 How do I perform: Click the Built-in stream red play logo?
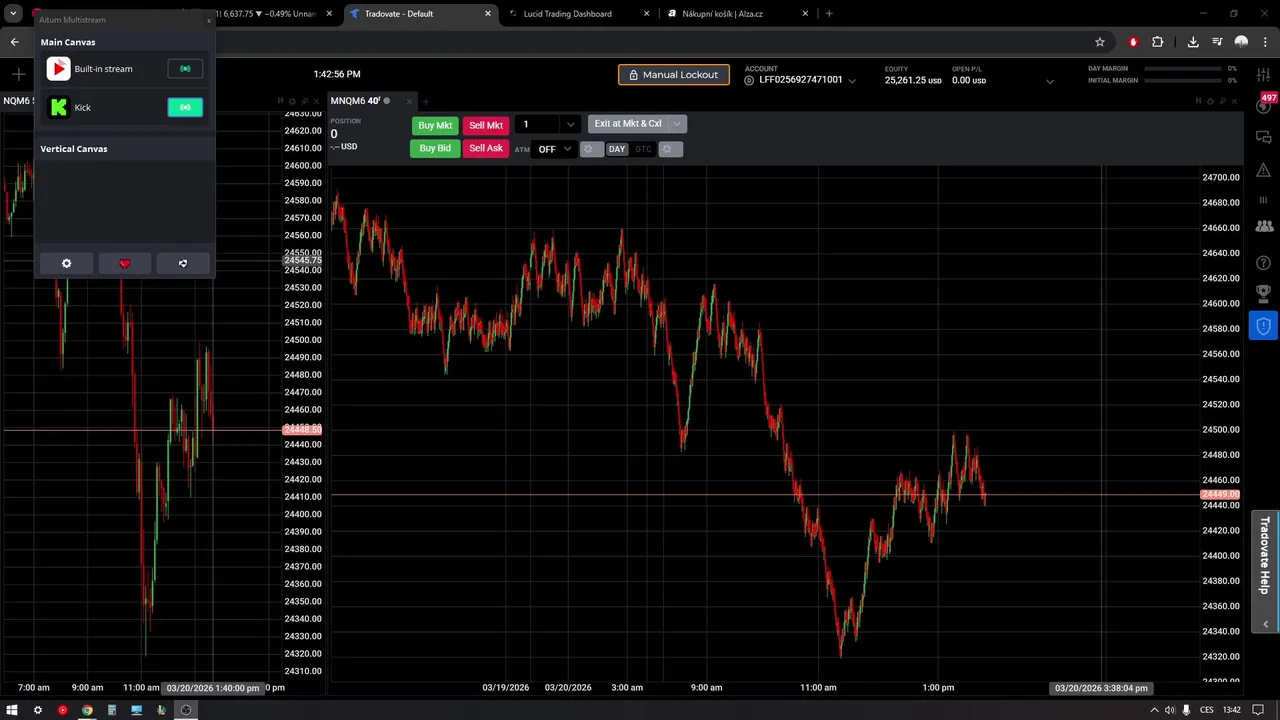coord(58,69)
